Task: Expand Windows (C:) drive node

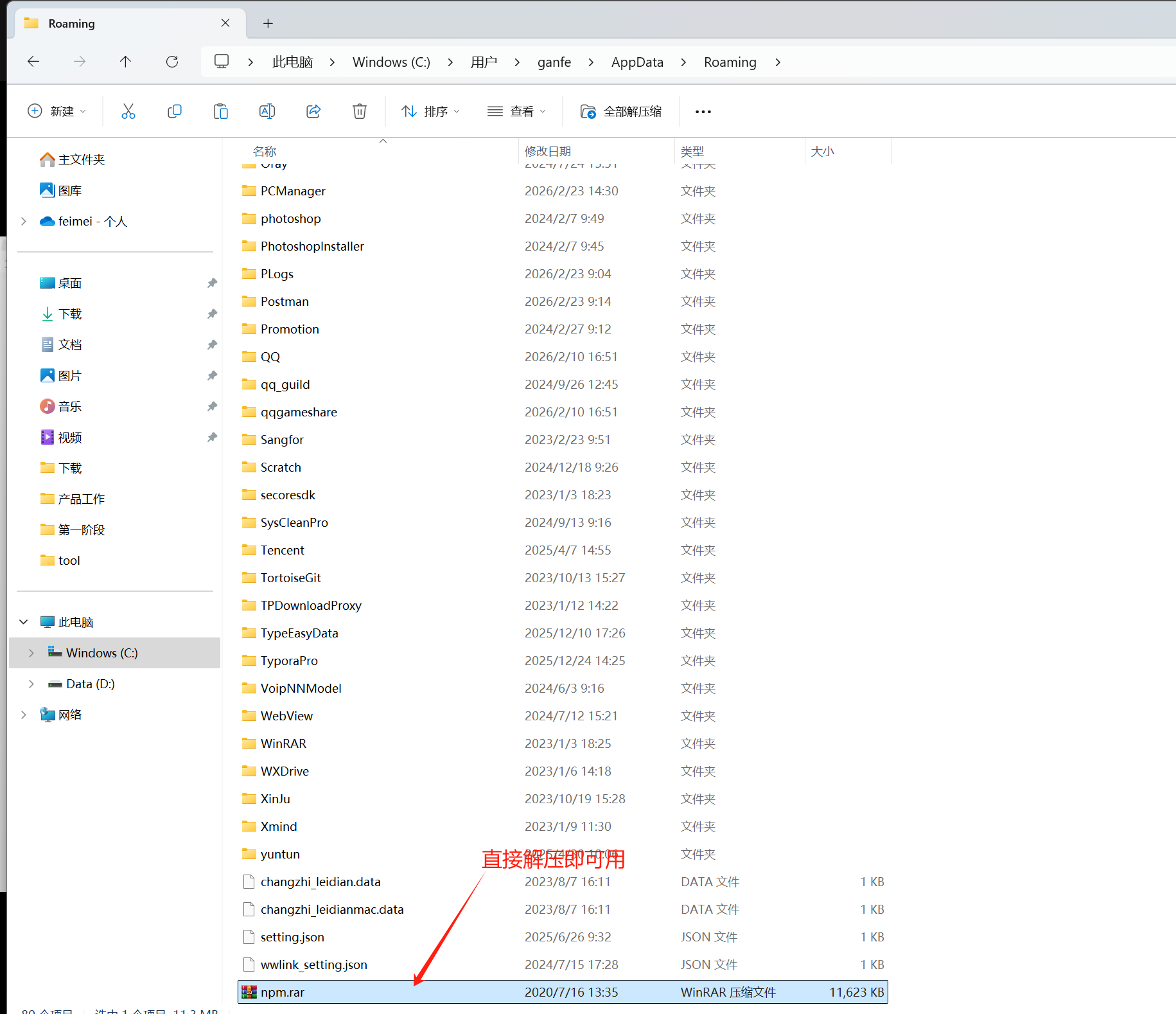Action: (31, 653)
